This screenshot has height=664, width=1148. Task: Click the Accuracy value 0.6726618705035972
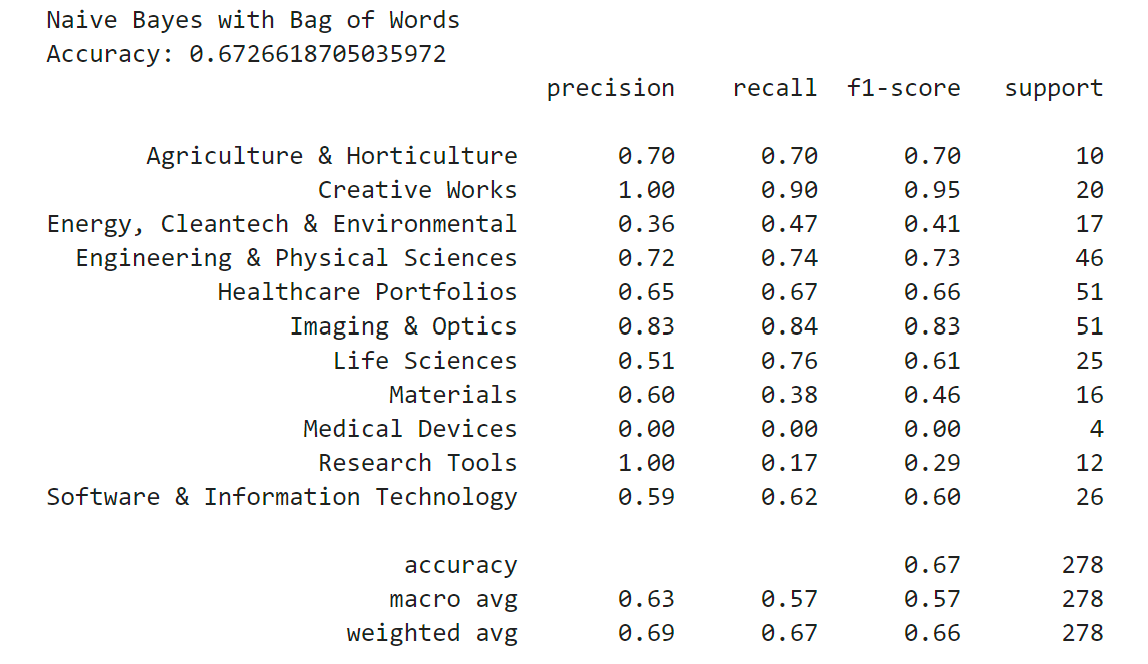pyautogui.click(x=317, y=54)
